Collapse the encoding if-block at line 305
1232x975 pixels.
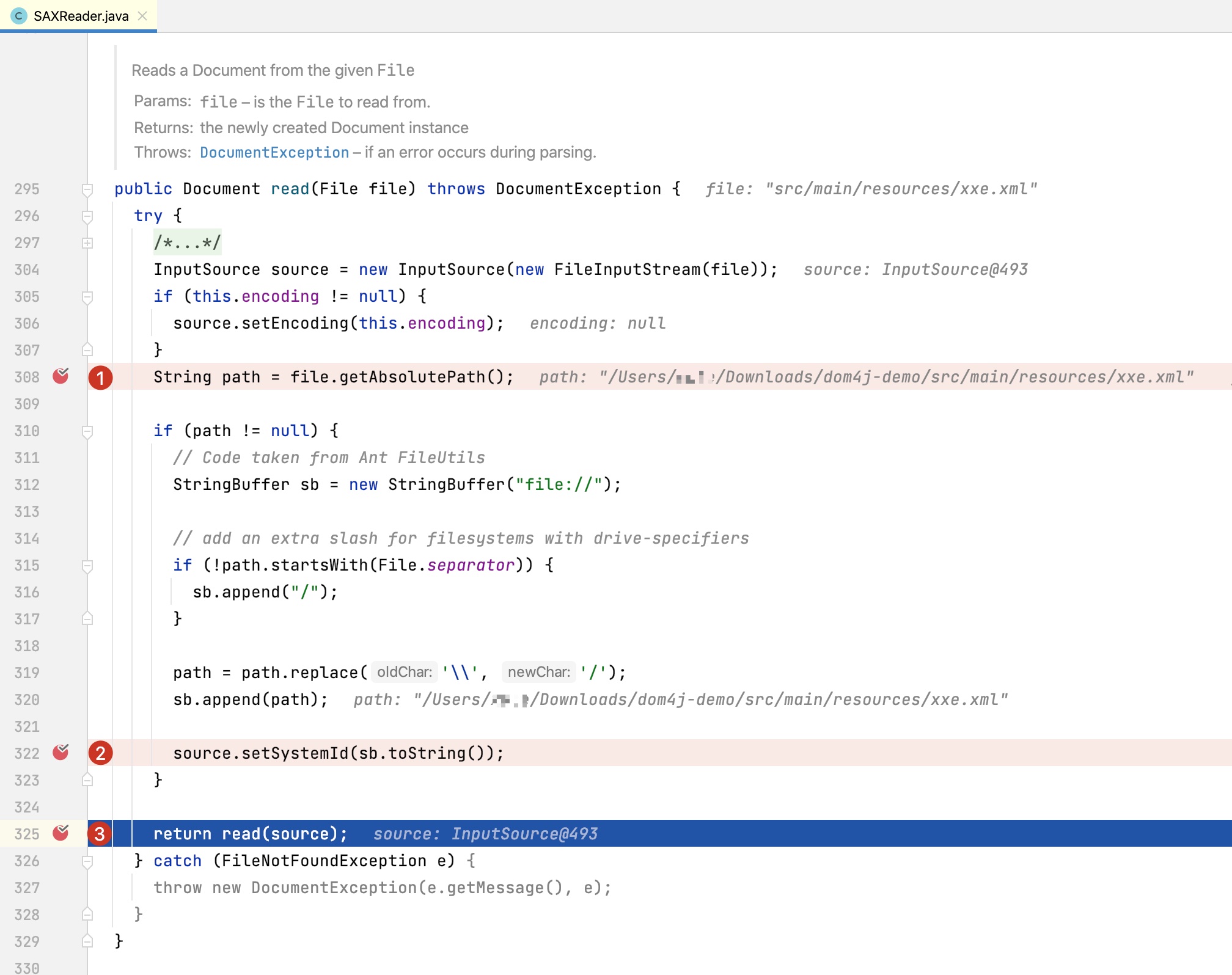(87, 297)
